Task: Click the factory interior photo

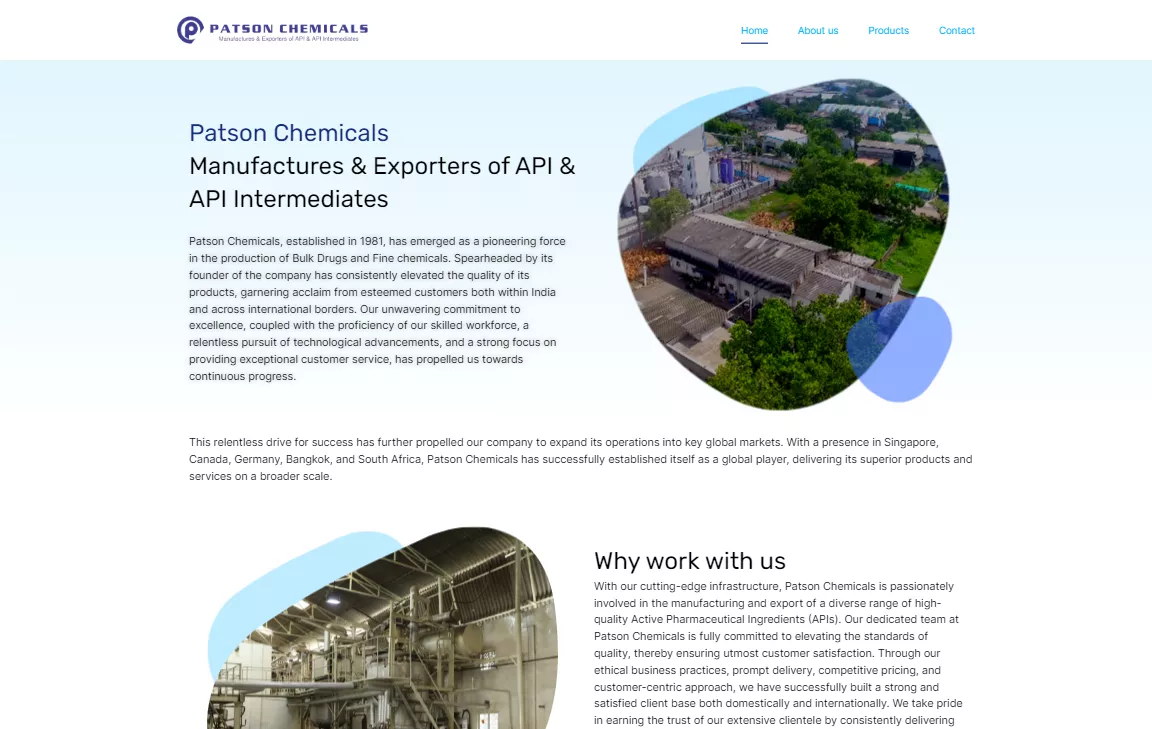Action: coord(382,628)
